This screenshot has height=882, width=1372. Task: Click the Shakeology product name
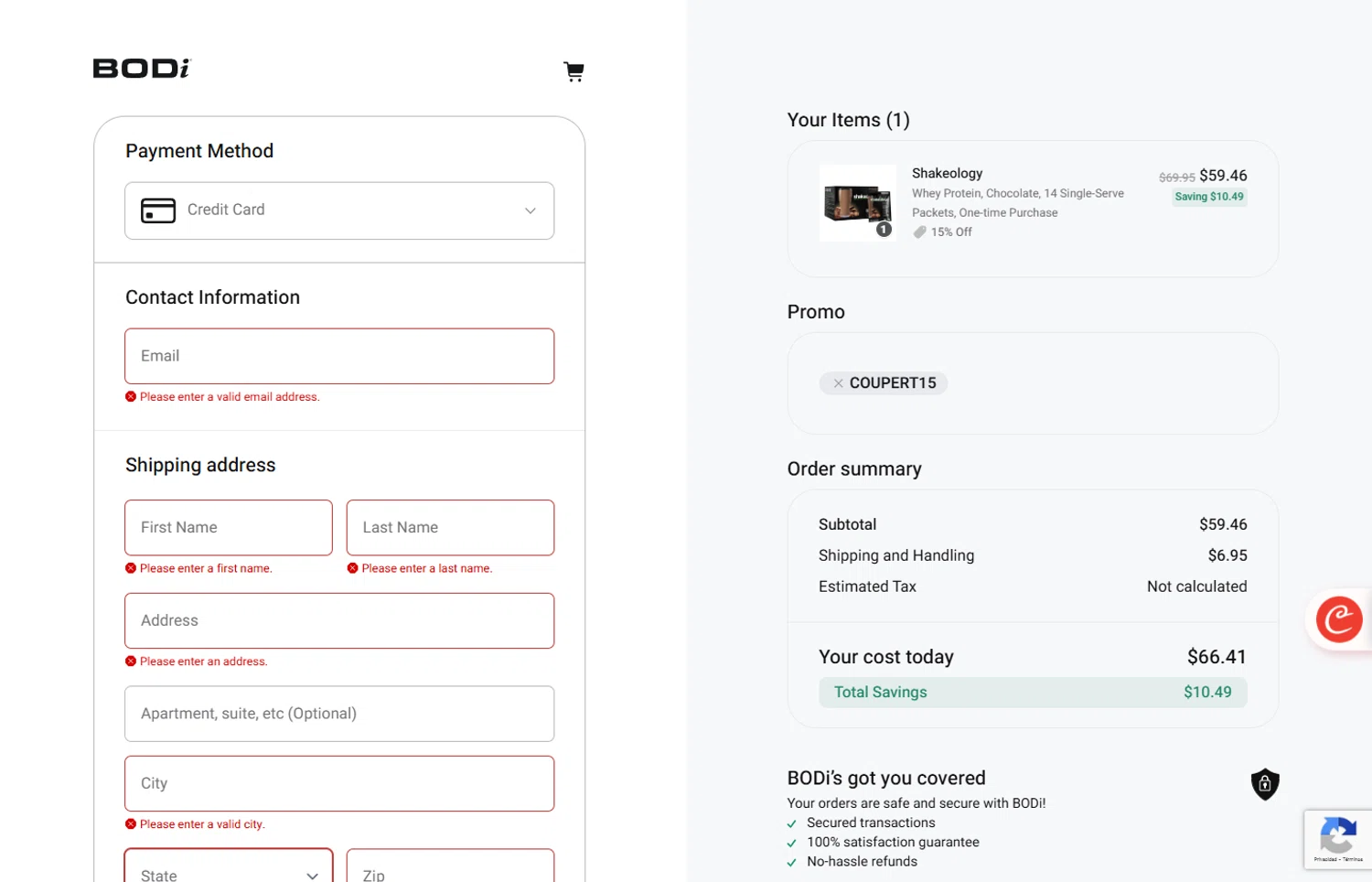(947, 173)
